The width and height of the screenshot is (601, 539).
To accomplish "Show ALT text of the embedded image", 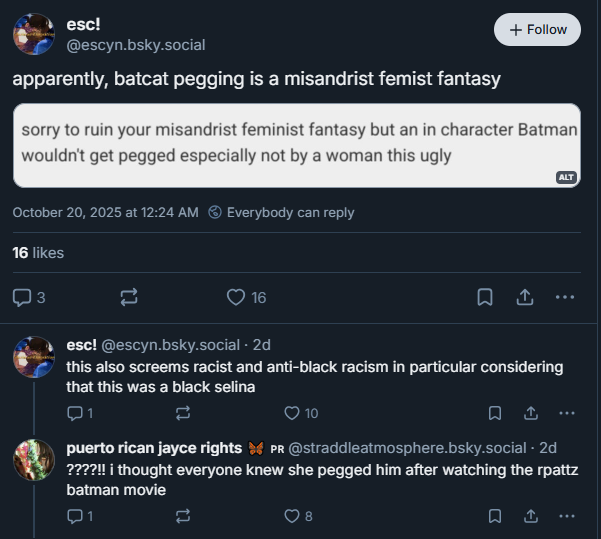I will (x=566, y=177).
